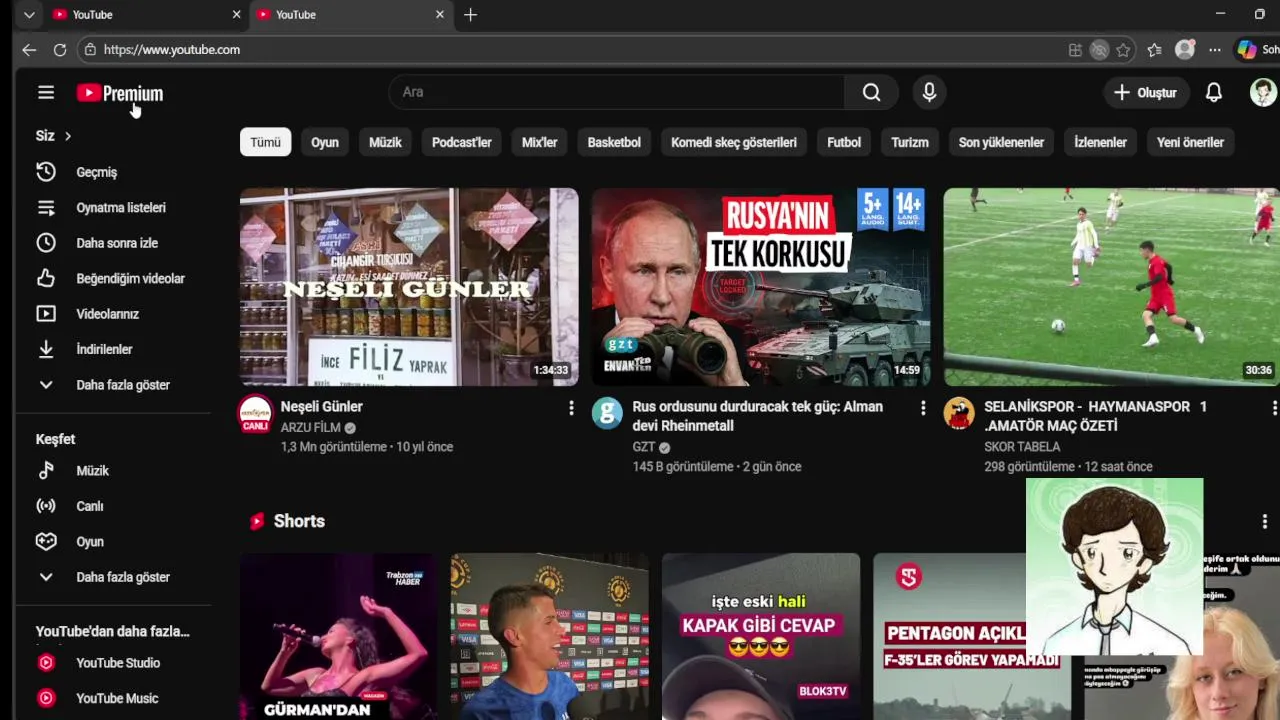Open the hamburger guide menu
This screenshot has width=1280, height=720.
46,93
